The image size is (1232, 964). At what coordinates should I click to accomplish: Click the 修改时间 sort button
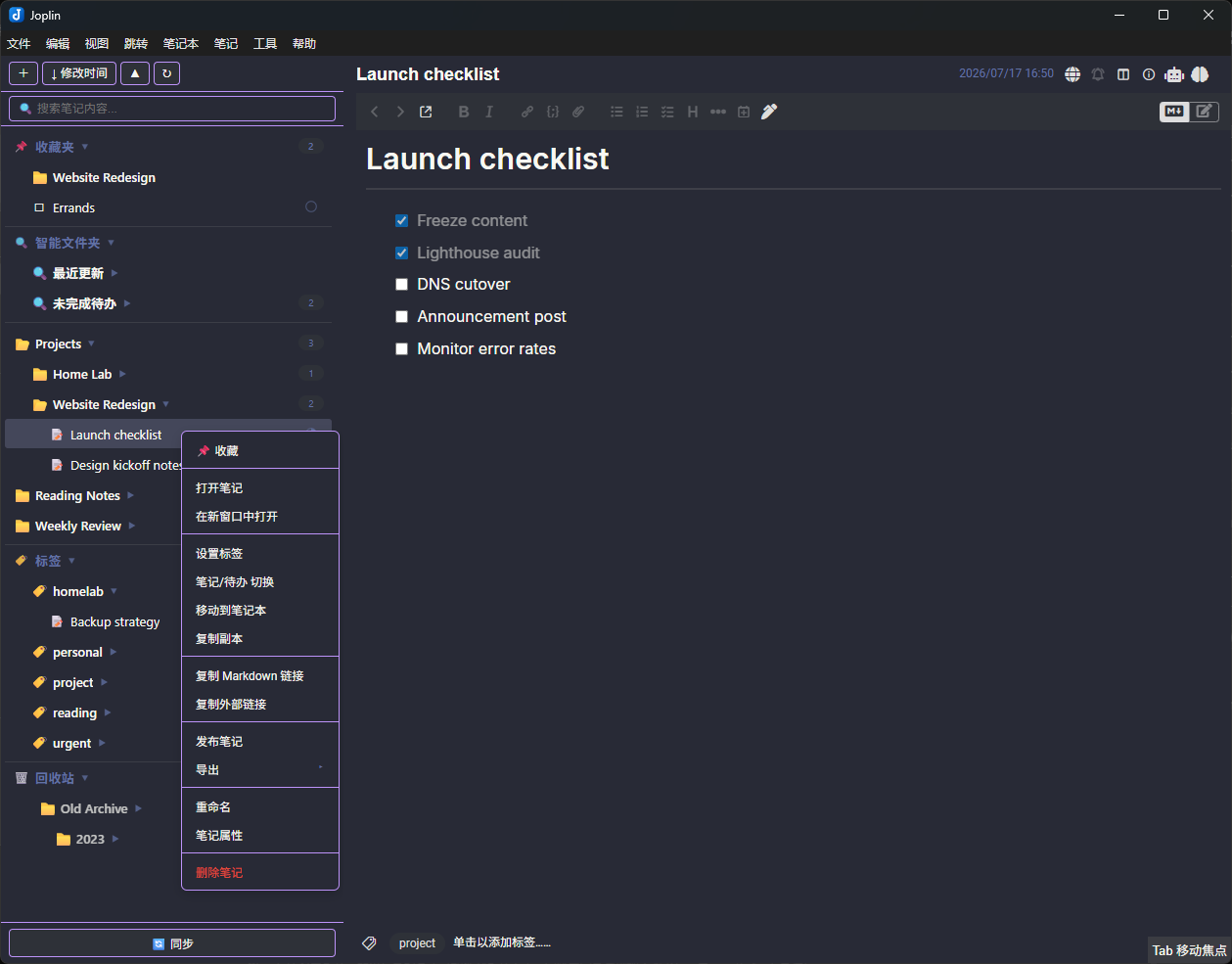pos(79,73)
